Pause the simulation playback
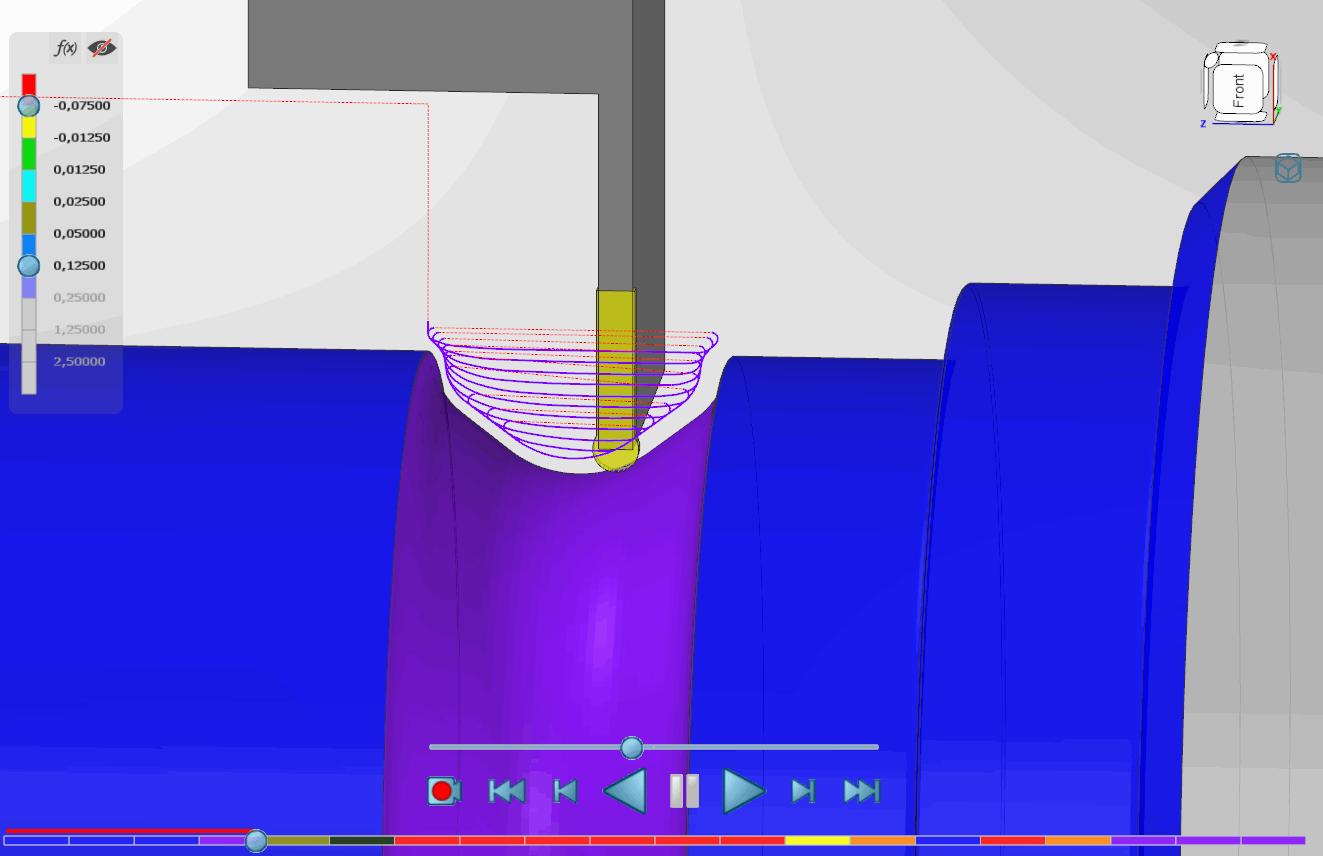The width and height of the screenshot is (1323, 856). click(x=684, y=791)
